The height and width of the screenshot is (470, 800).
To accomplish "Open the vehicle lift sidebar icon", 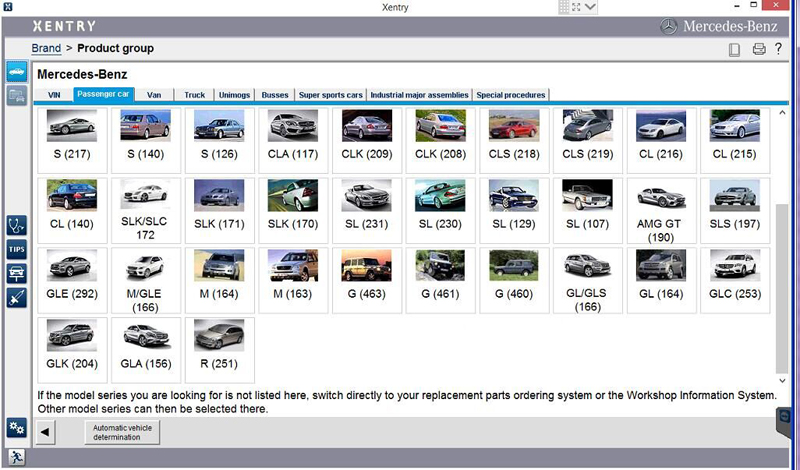I will [16, 274].
